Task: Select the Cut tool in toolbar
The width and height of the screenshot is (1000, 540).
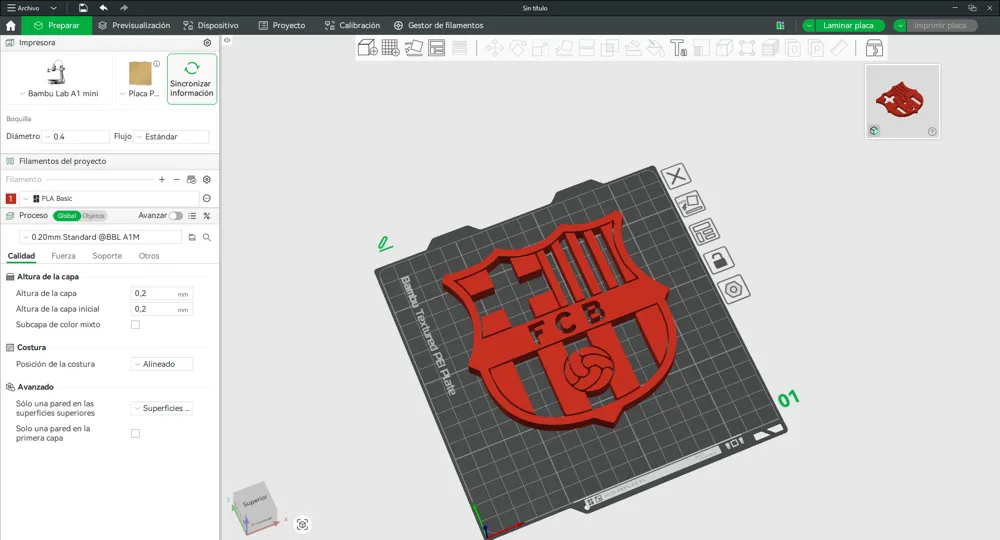Action: click(586, 48)
